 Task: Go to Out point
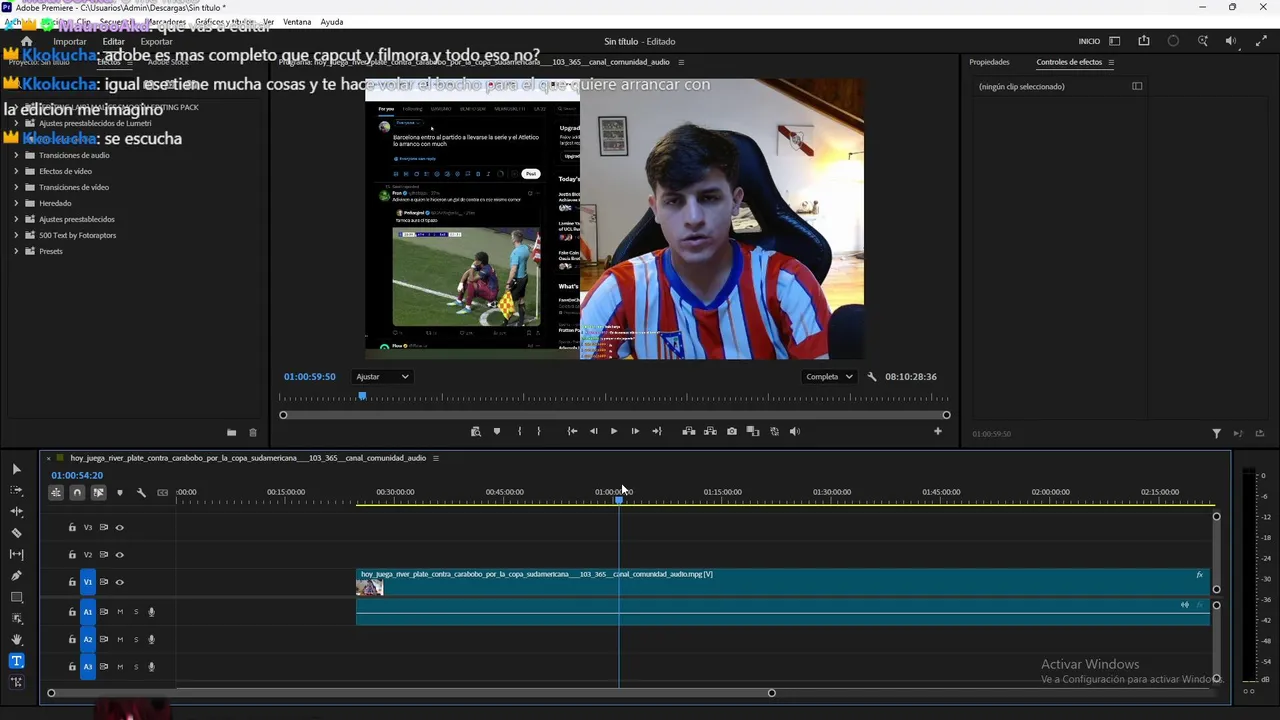(x=656, y=431)
